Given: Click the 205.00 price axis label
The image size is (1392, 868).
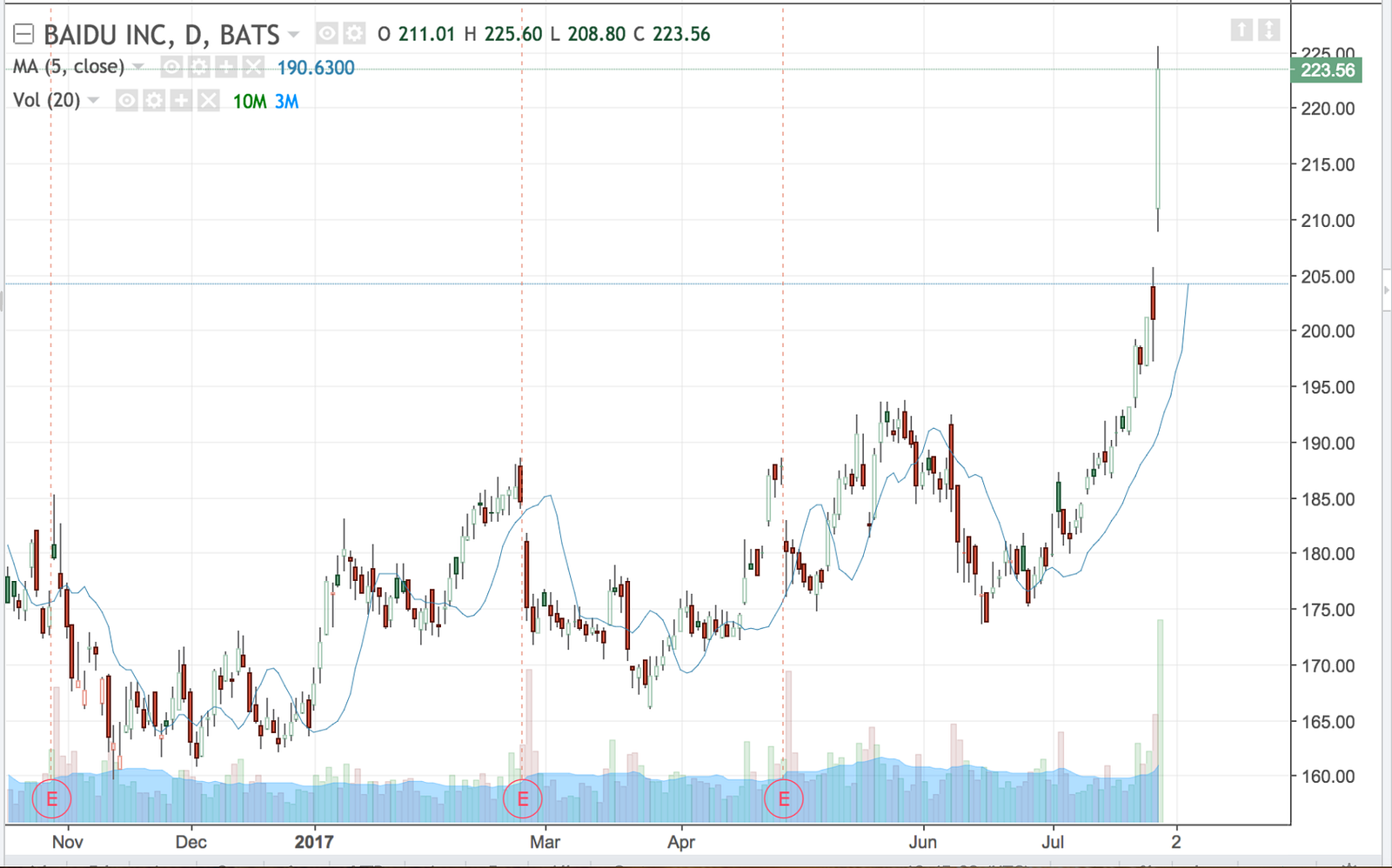Looking at the screenshot, I should 1327,277.
